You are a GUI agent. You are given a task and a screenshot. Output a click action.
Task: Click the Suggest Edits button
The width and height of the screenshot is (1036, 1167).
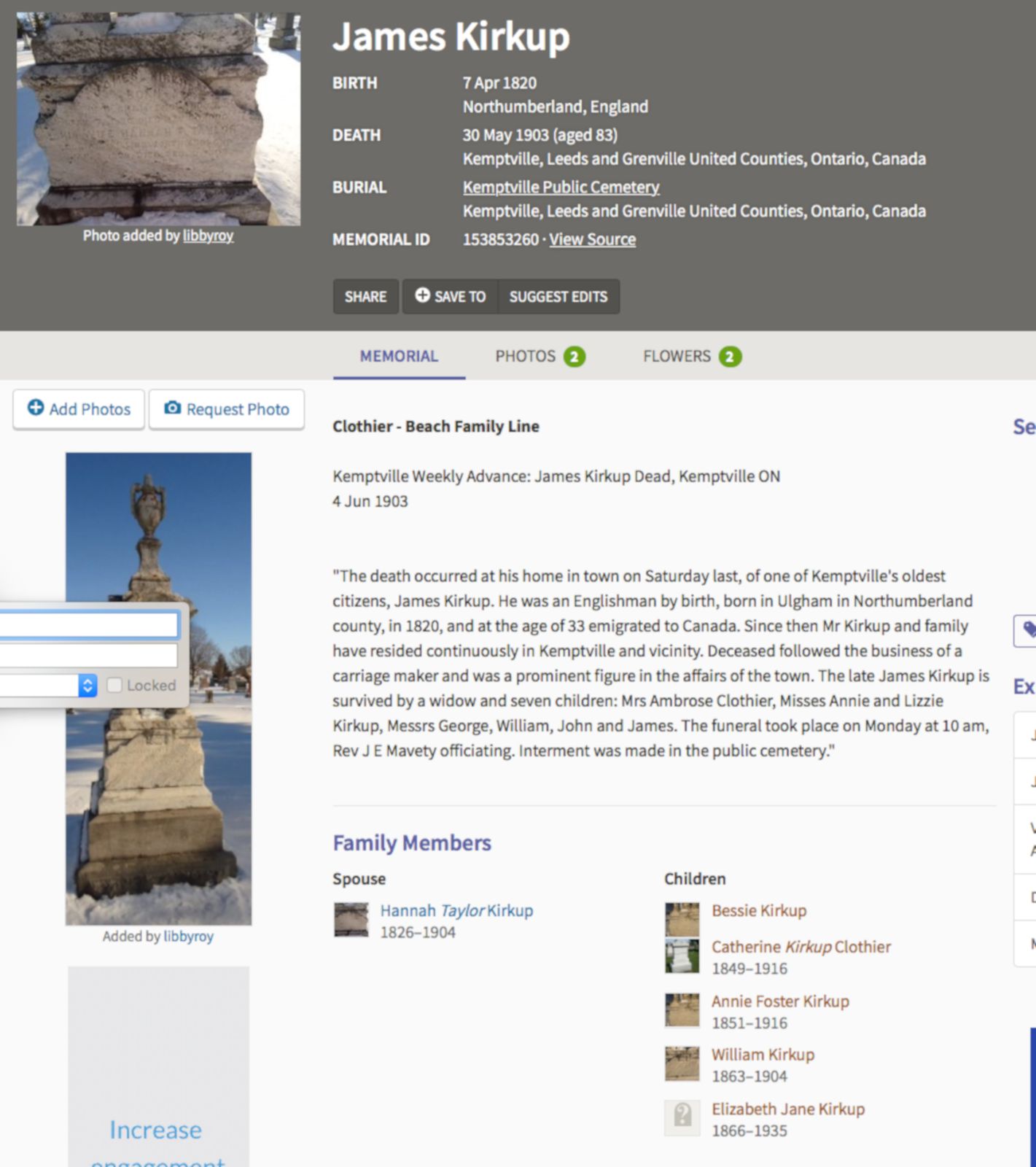point(558,297)
